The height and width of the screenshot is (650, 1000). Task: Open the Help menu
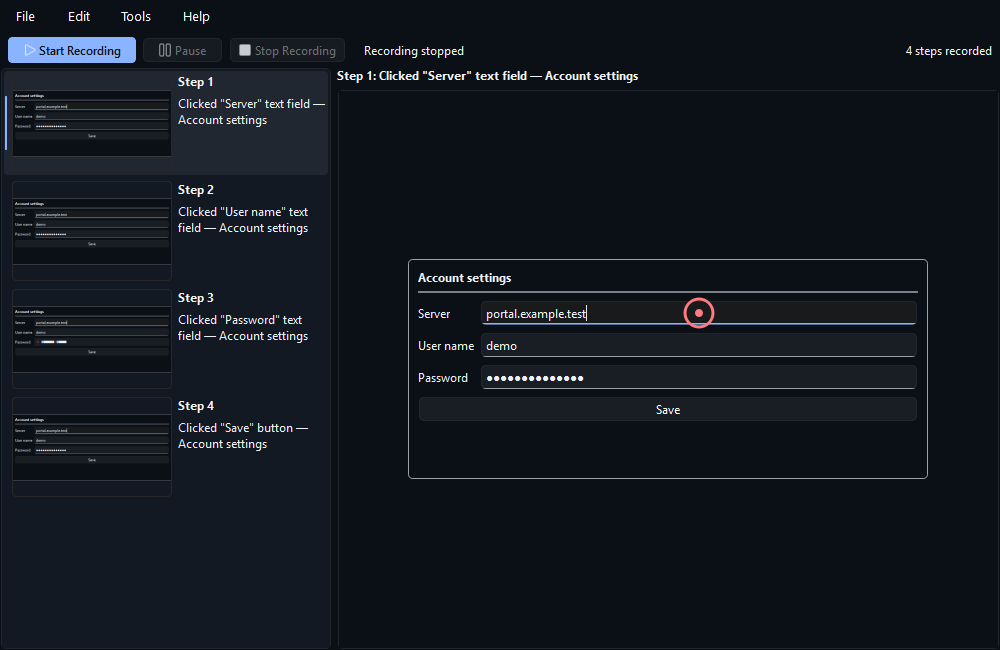click(196, 17)
